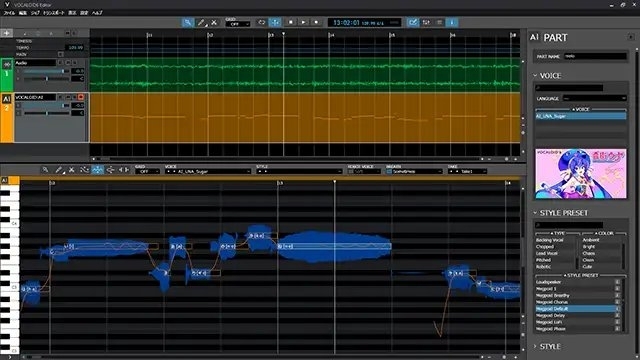Toggle the highlighted waveform display icon in piano roll
The image size is (640, 360).
pos(98,170)
